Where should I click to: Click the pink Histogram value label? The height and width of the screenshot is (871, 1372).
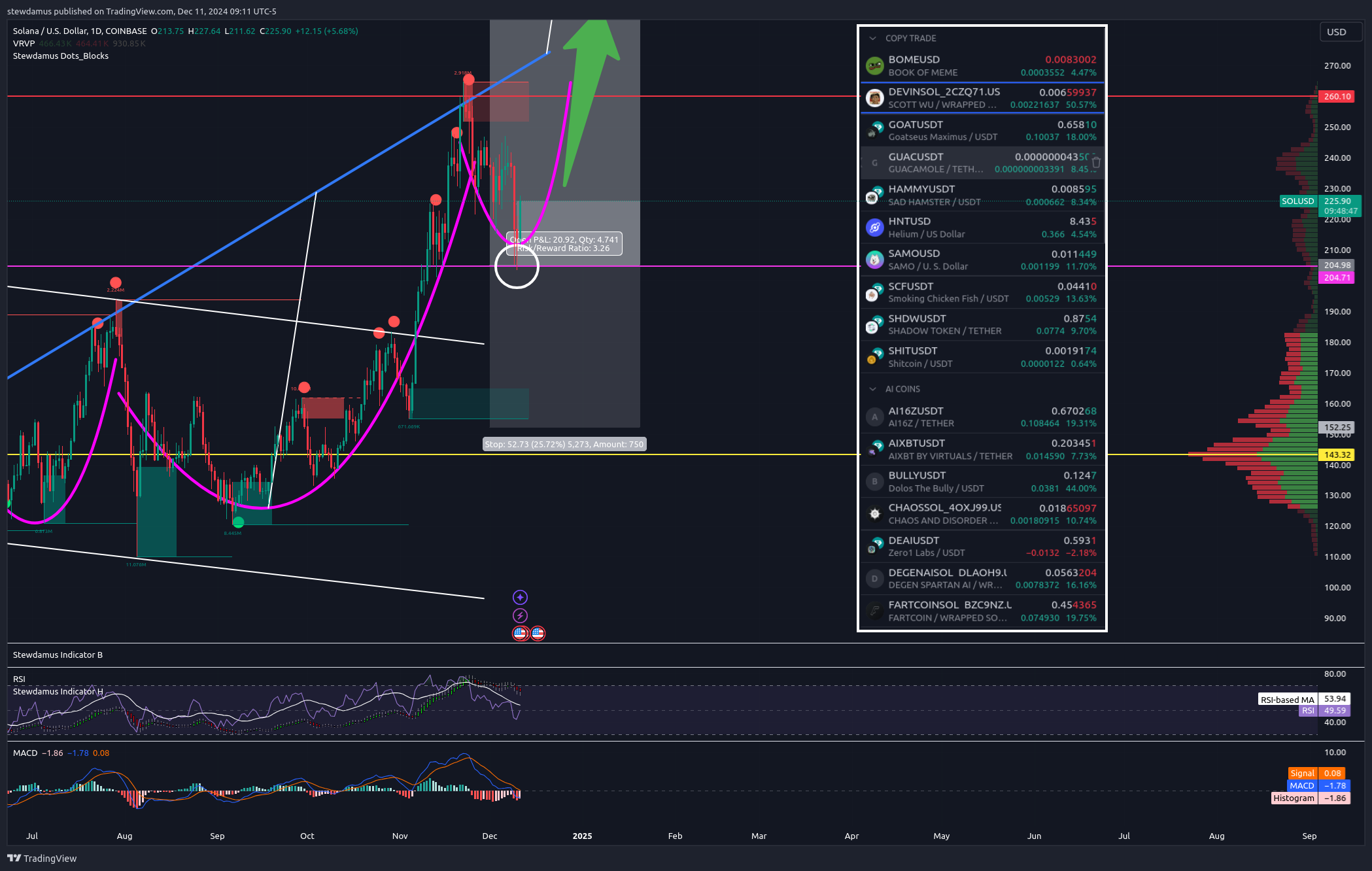[1311, 798]
